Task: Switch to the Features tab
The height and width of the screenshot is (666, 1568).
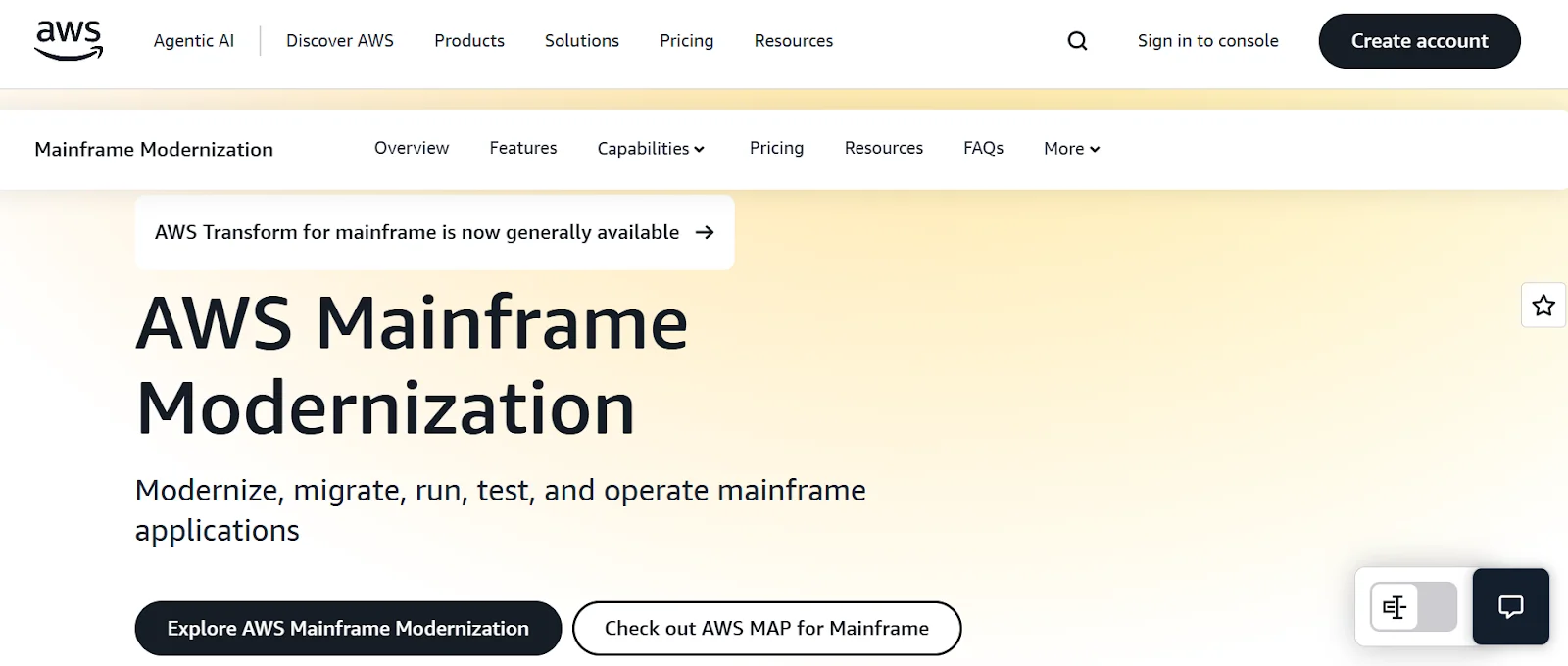Action: (x=523, y=148)
